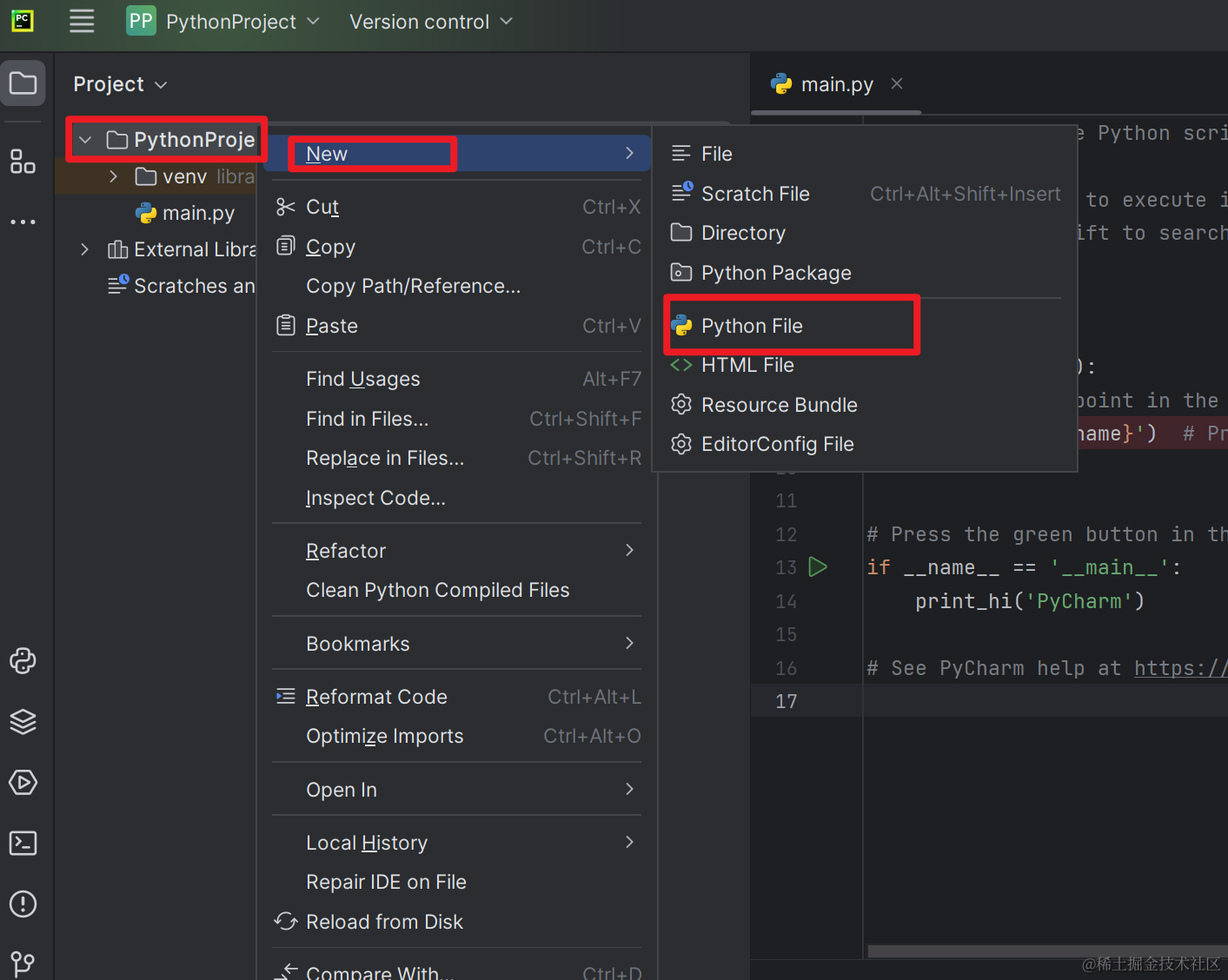Viewport: 1228px width, 980px height.
Task: Click the Scratch File icon in submenu
Action: click(682, 193)
